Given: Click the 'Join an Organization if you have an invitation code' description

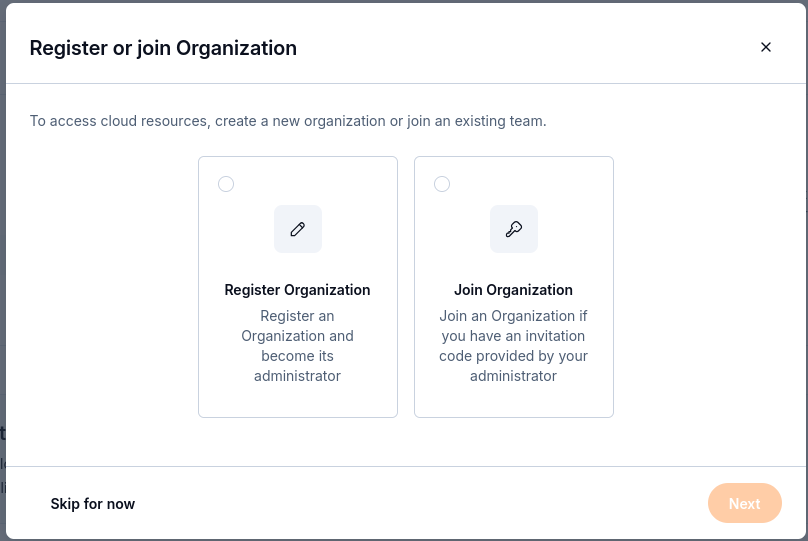Looking at the screenshot, I should [513, 346].
